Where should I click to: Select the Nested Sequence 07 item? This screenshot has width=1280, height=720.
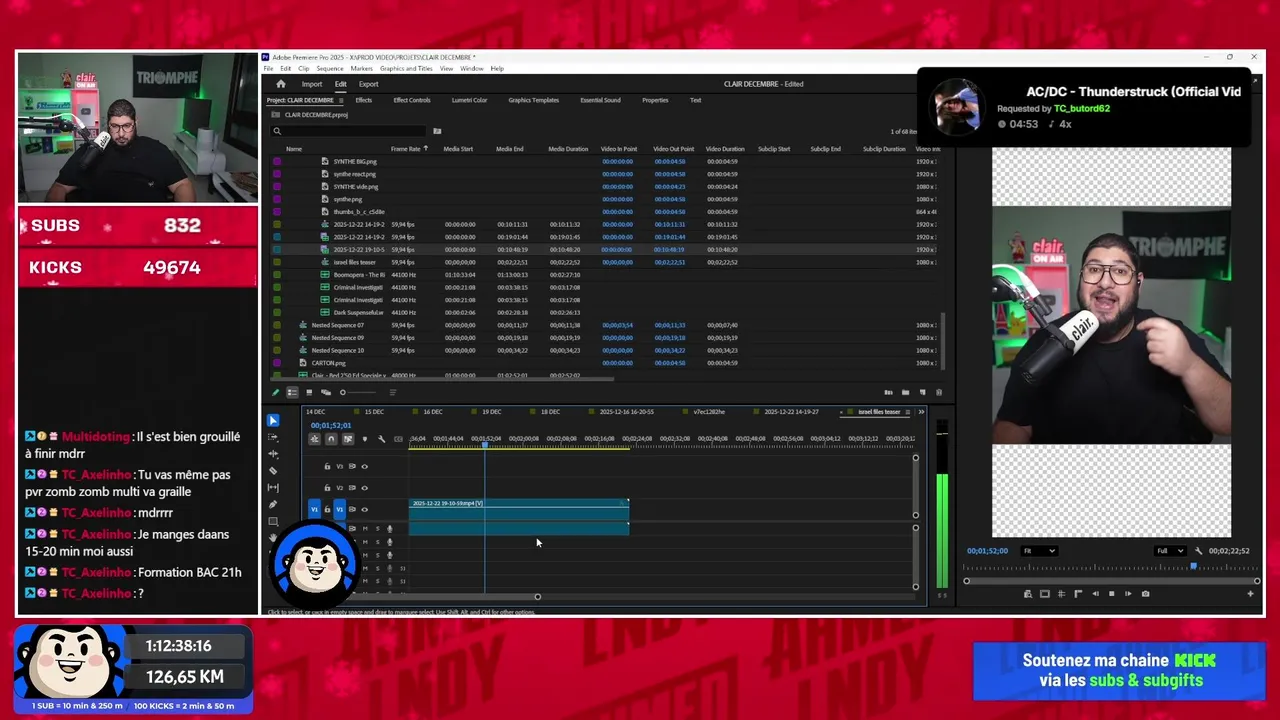(x=337, y=325)
